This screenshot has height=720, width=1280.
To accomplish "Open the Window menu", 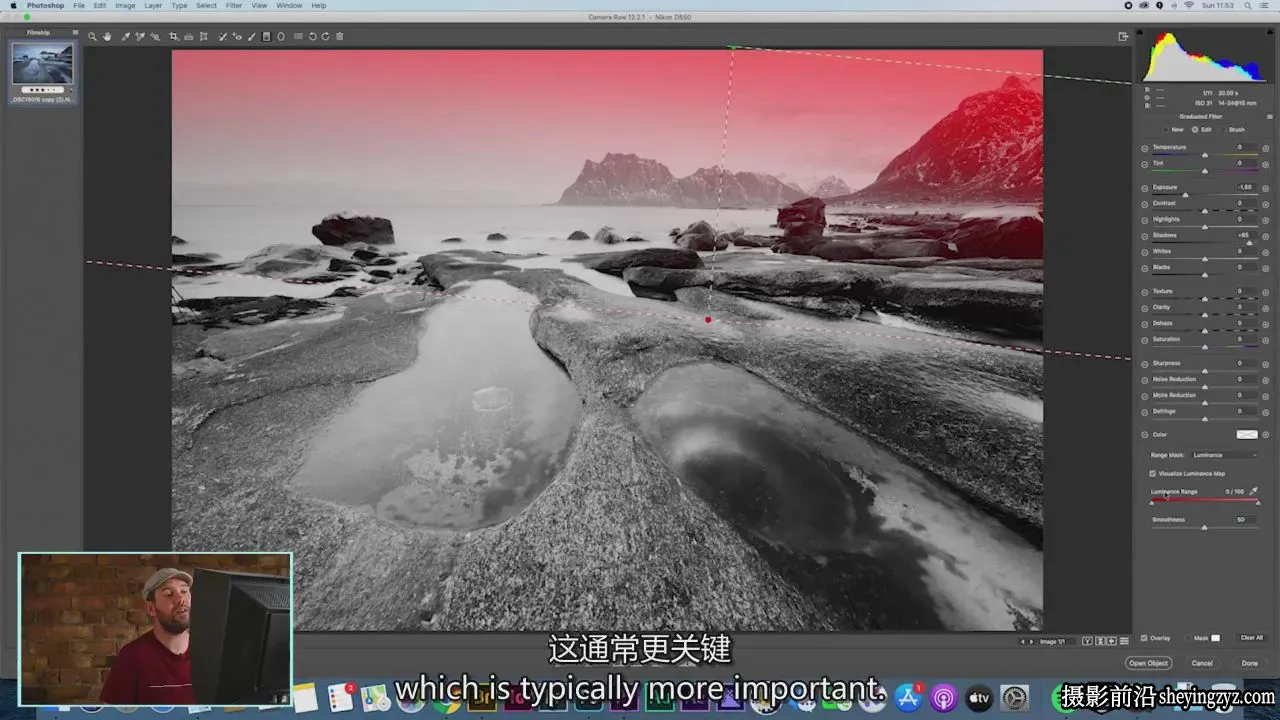I will (289, 5).
